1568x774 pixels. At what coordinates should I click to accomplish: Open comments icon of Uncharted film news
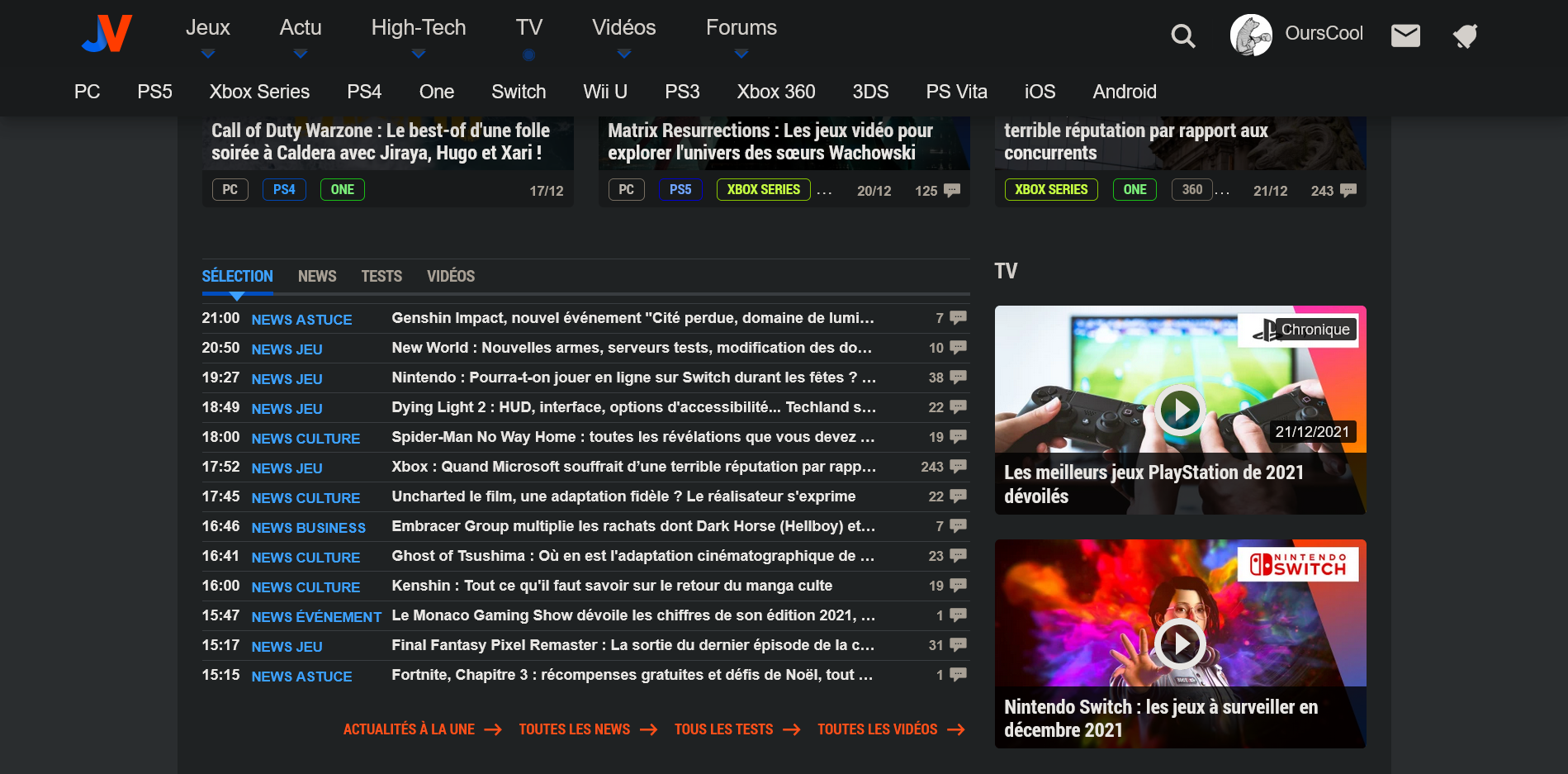tap(958, 496)
